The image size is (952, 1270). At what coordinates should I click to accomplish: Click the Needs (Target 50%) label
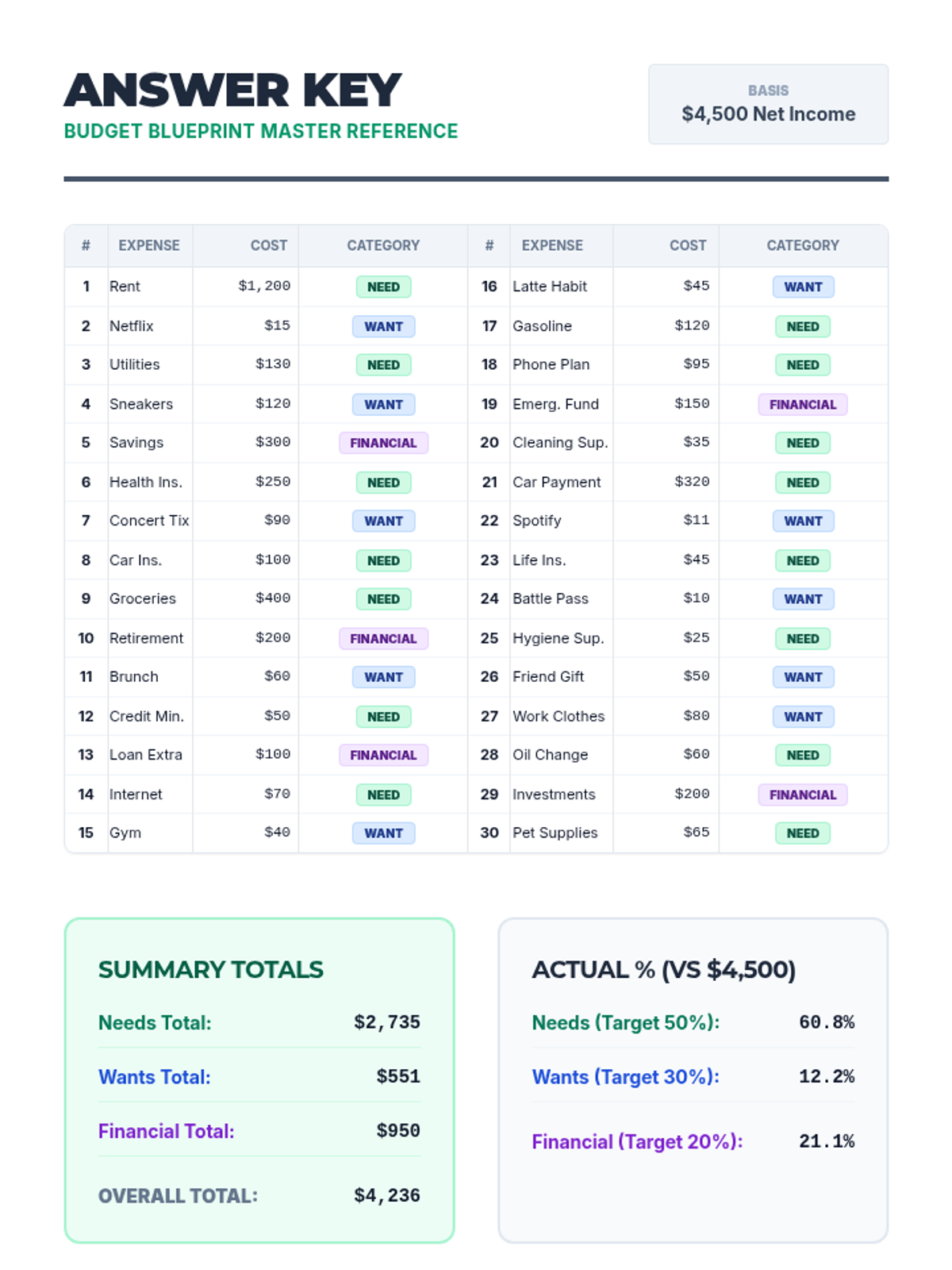point(625,1022)
